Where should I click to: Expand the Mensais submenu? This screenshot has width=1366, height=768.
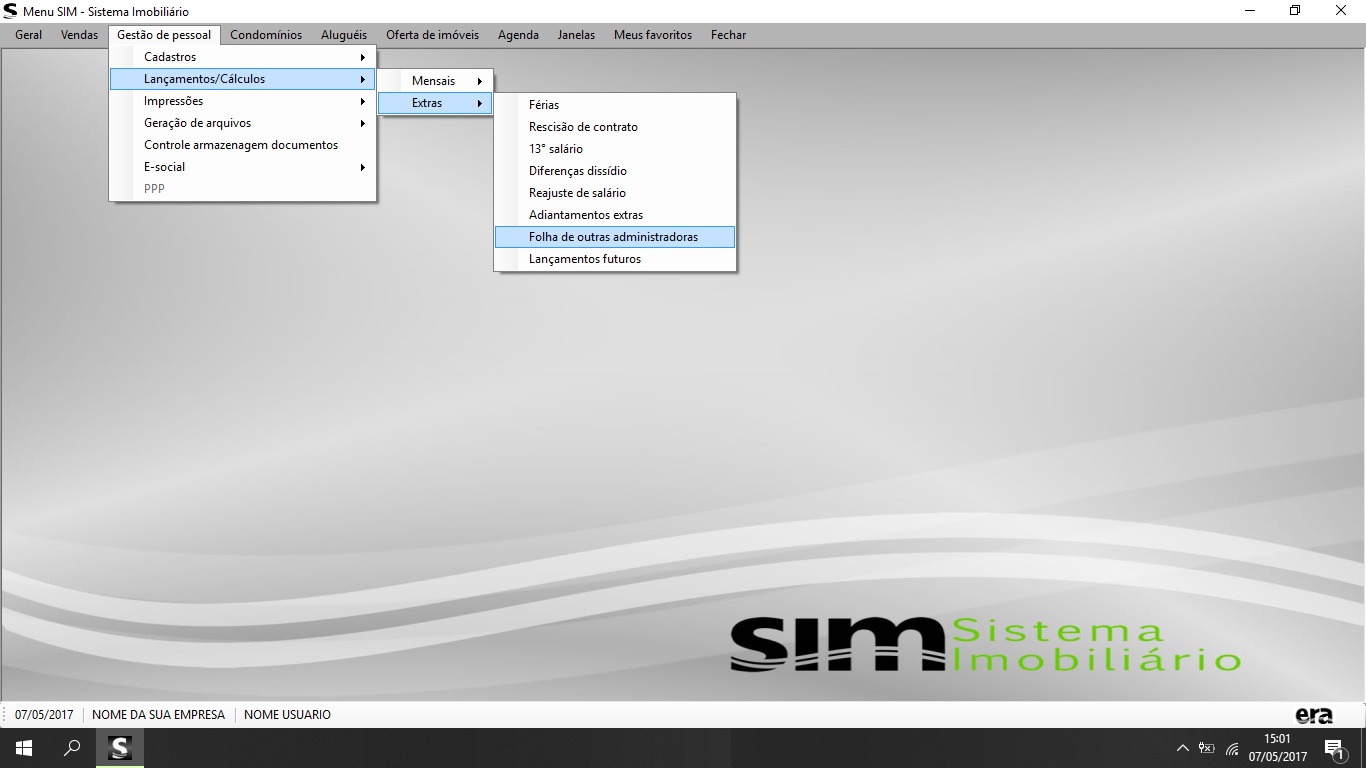click(x=435, y=81)
